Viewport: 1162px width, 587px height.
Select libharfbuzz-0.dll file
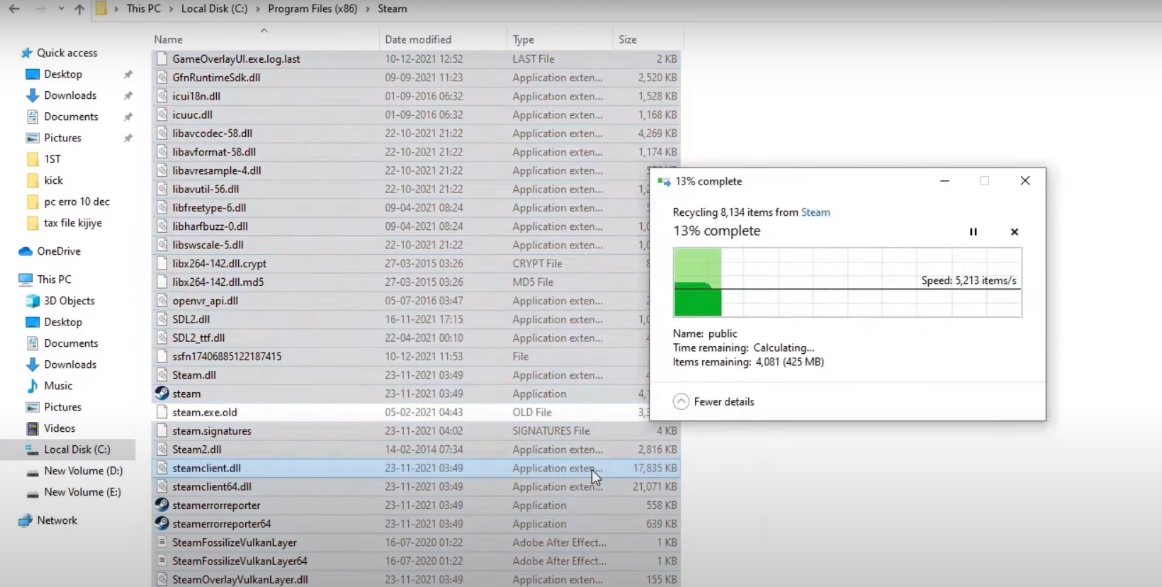coord(210,226)
